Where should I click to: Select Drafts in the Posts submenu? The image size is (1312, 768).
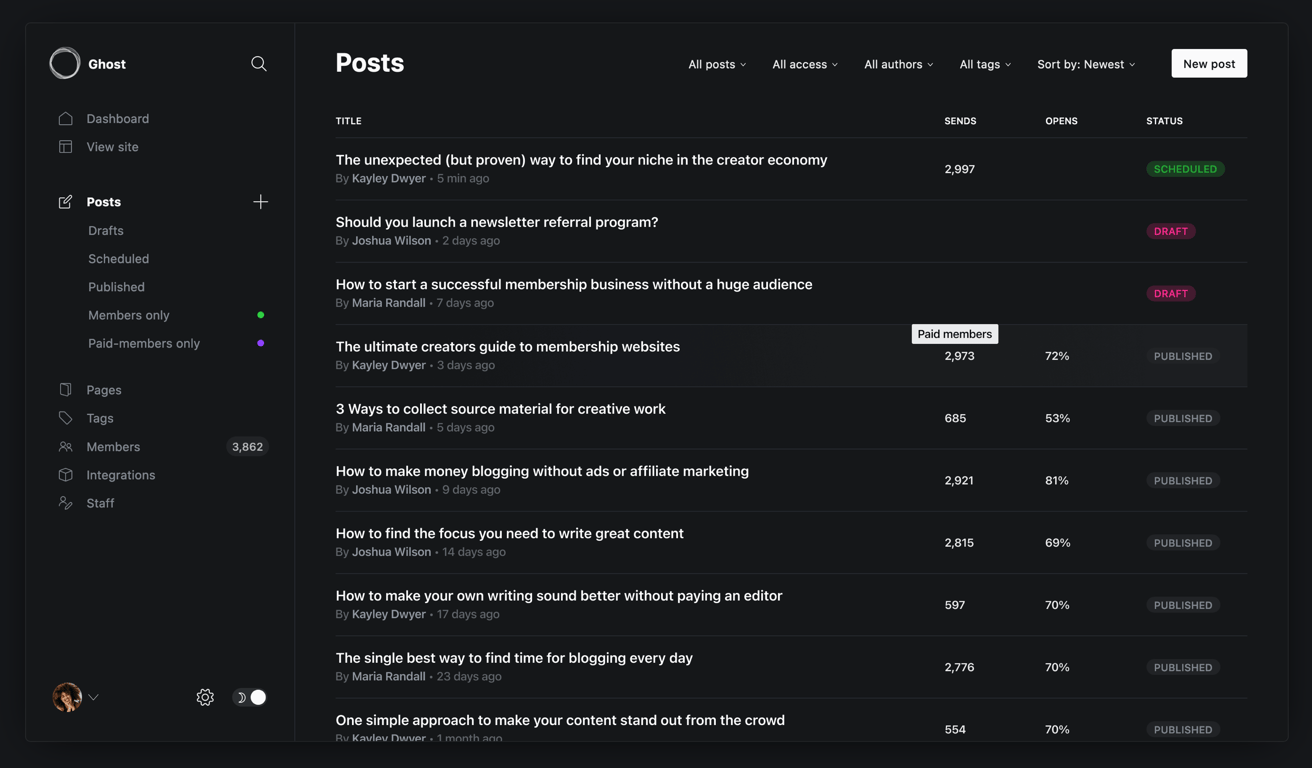pyautogui.click(x=106, y=230)
